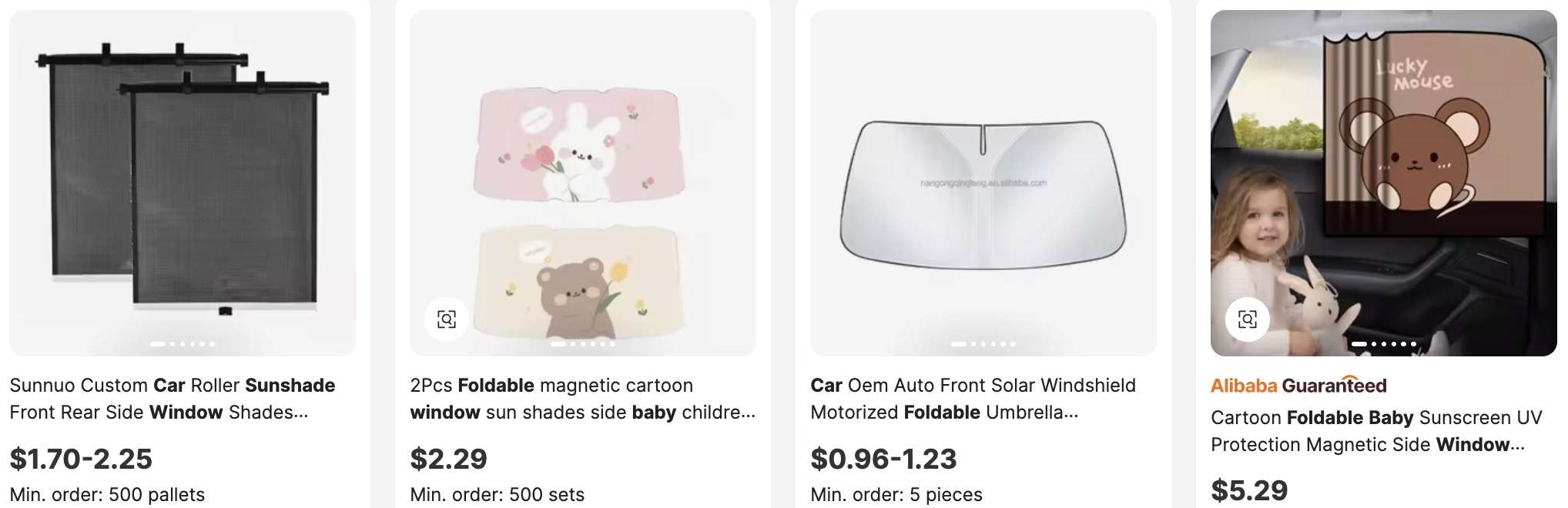Select image carousel dots on cartoon shades
The width and height of the screenshot is (1568, 508).
(x=583, y=344)
